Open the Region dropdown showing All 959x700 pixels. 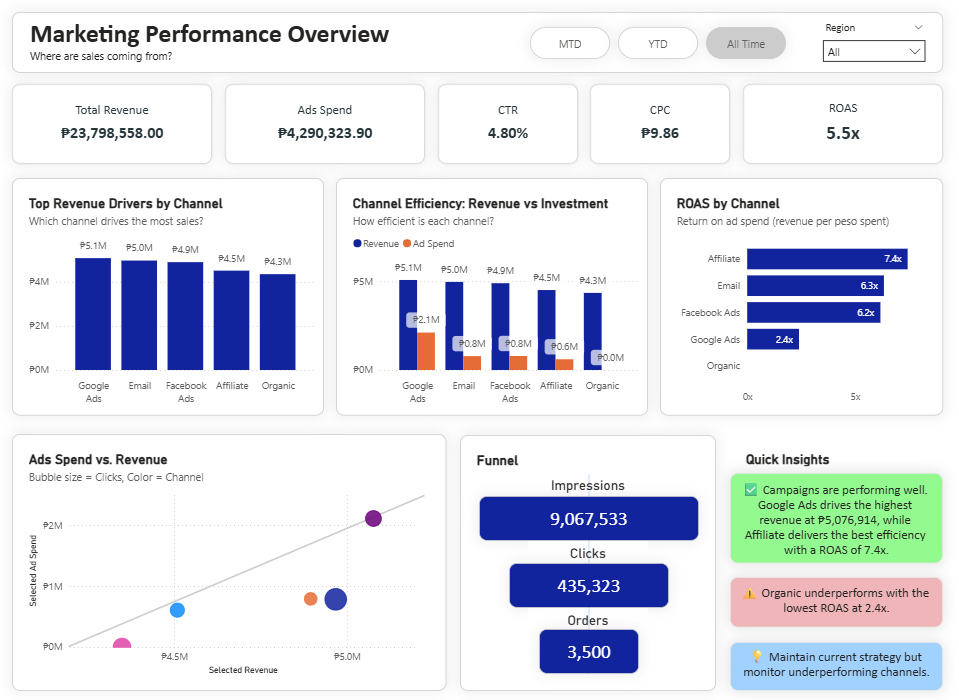[874, 51]
